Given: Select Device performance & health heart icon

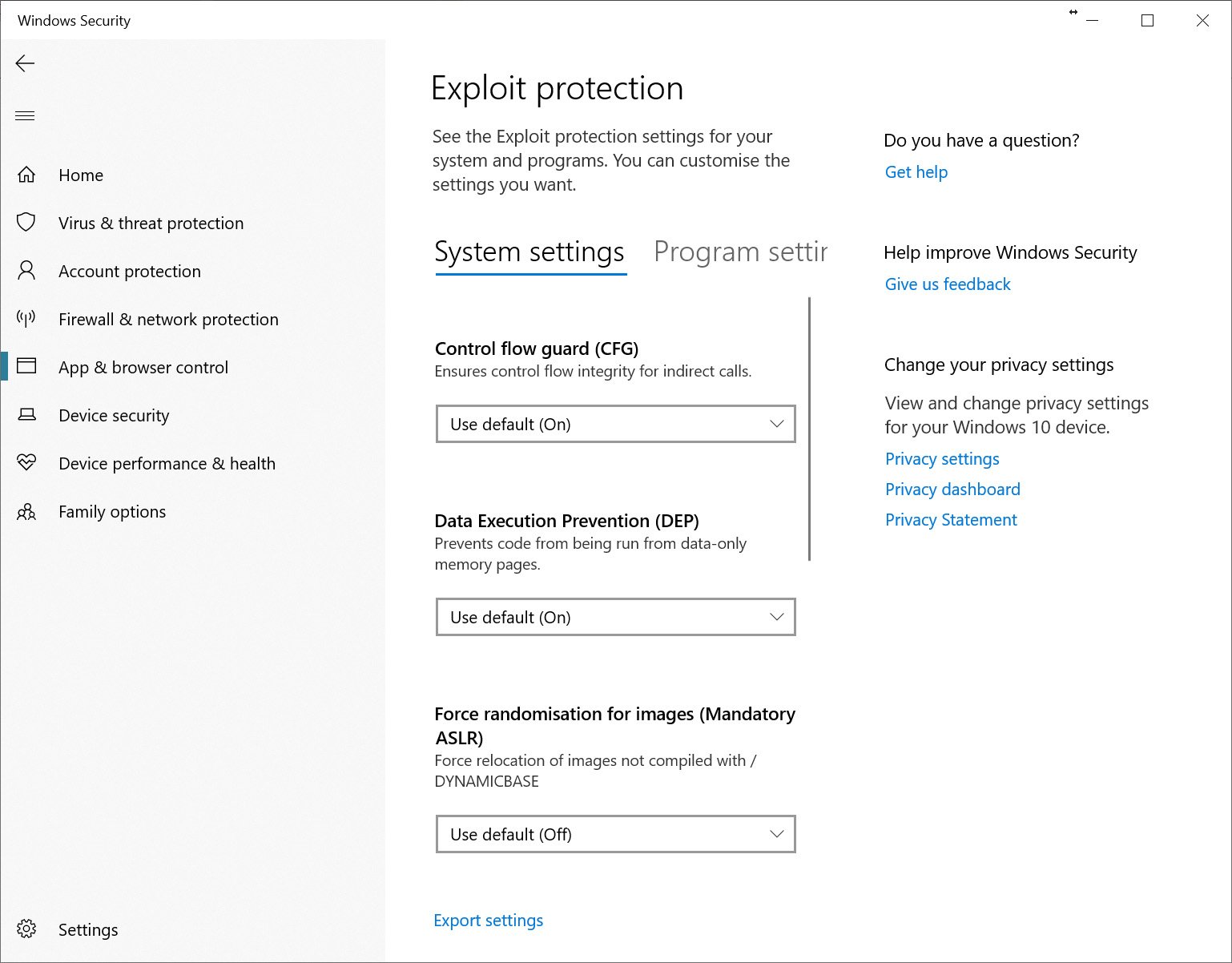Looking at the screenshot, I should [x=26, y=462].
